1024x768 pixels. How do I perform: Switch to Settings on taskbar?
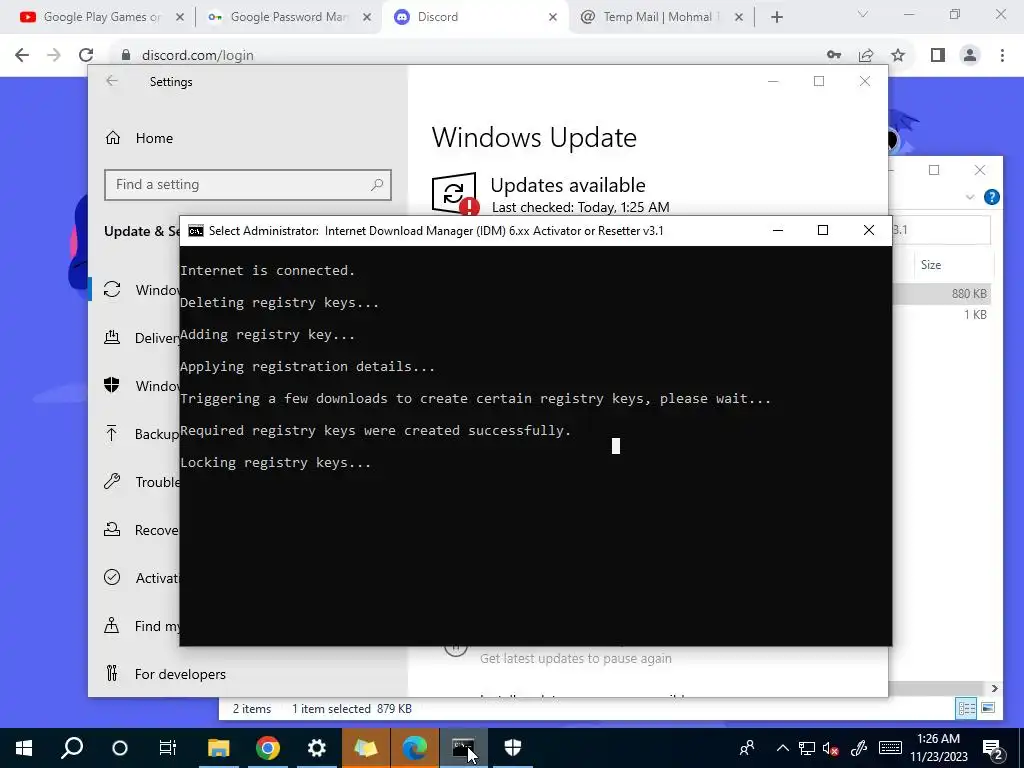(317, 748)
